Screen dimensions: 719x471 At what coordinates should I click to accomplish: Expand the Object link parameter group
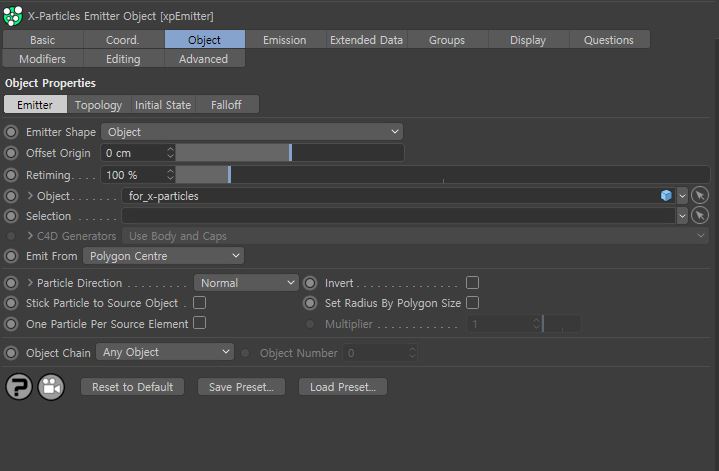(30, 195)
